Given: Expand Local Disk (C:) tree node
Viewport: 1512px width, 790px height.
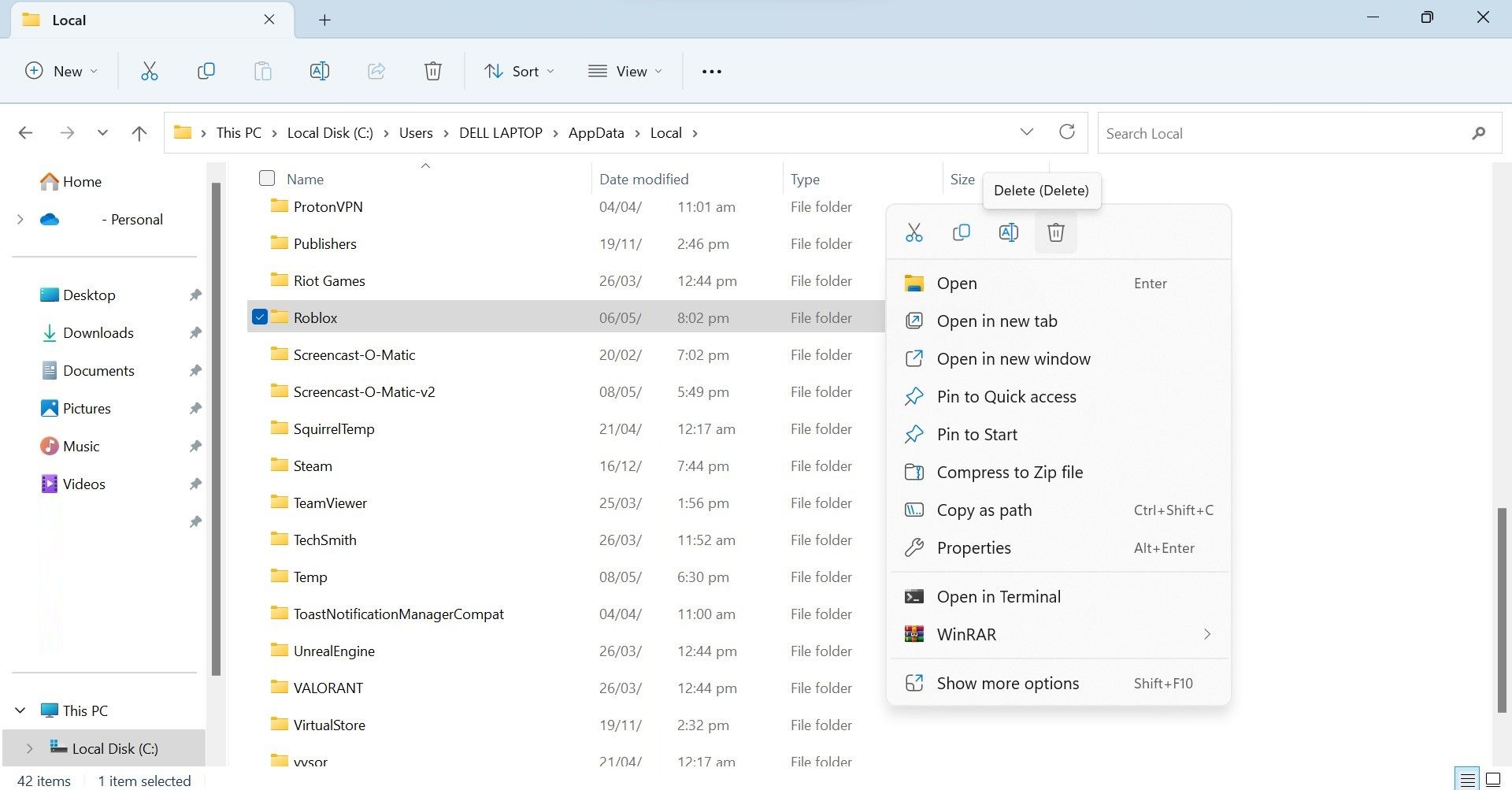Looking at the screenshot, I should click(30, 748).
